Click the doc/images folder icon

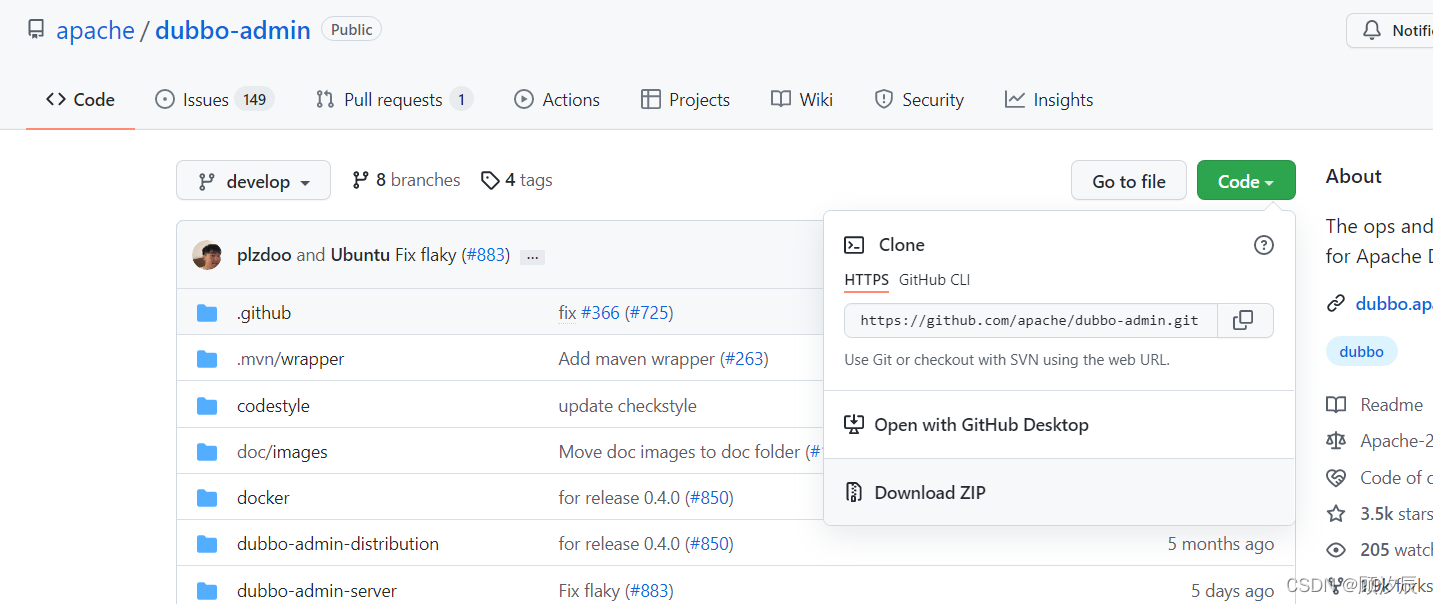coord(207,452)
